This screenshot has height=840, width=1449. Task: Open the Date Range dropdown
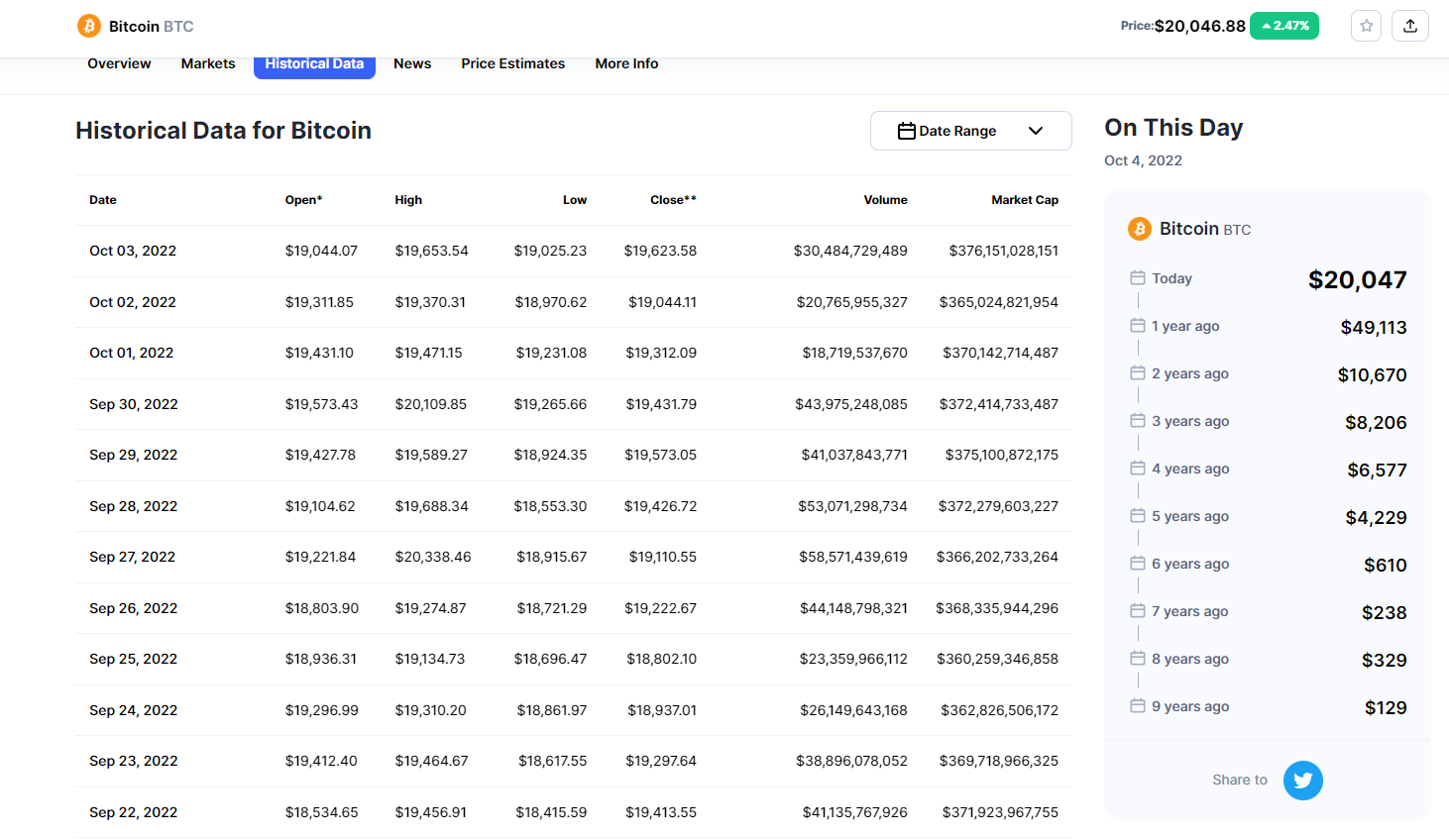point(957,131)
